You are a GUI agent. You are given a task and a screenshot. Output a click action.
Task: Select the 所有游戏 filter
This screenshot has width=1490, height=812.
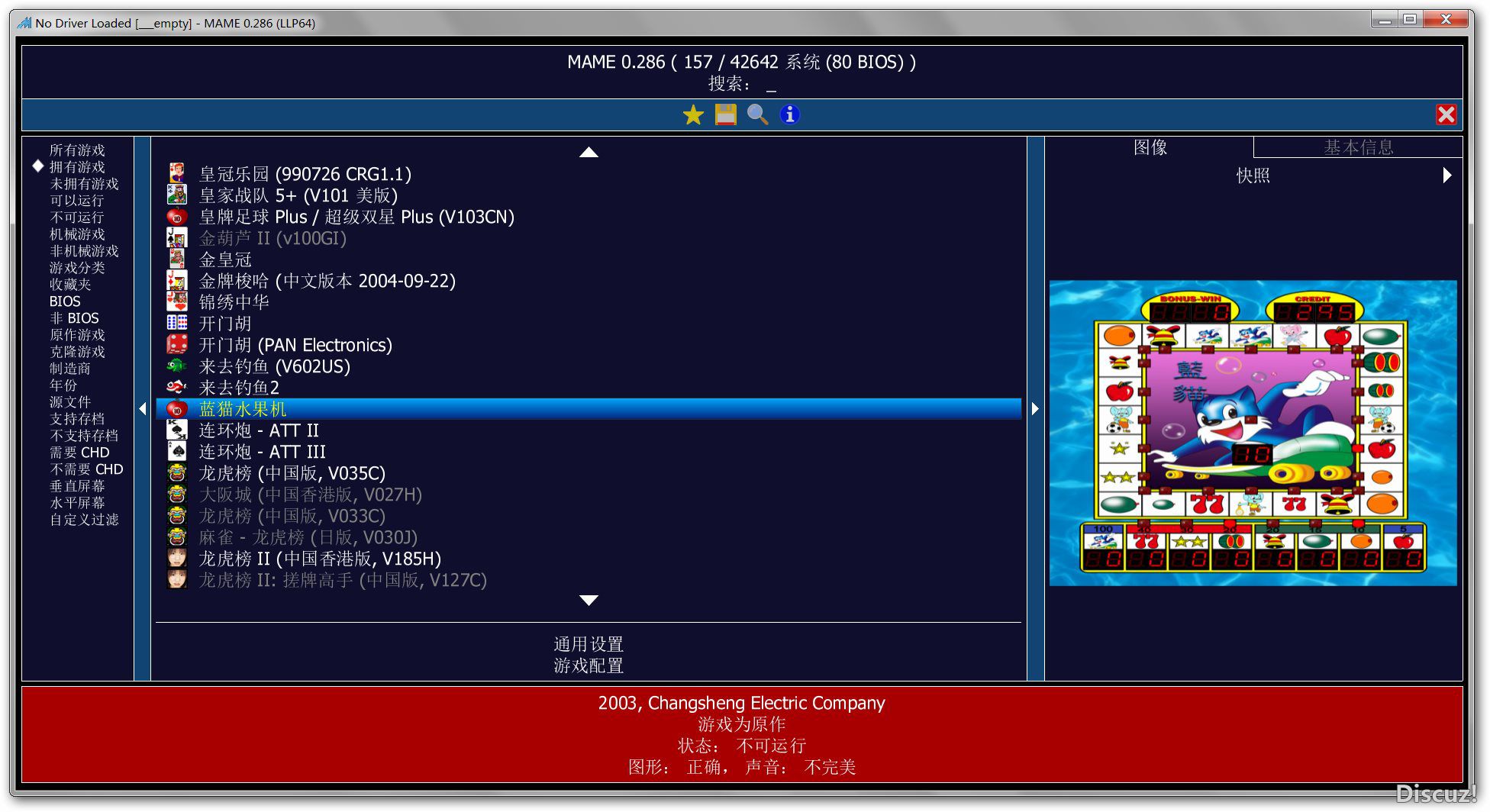77,150
